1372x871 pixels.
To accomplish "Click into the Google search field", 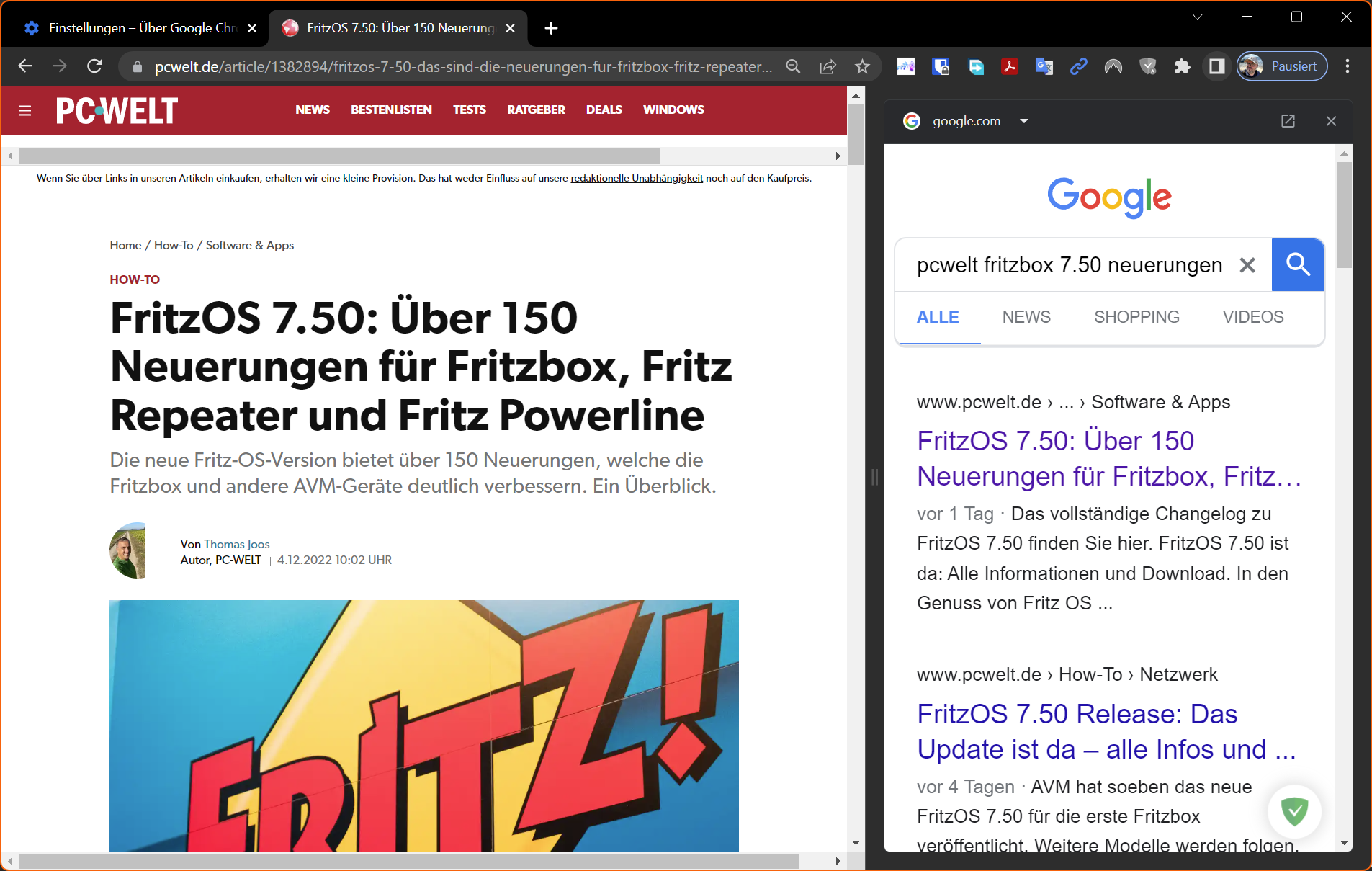I will point(1070,265).
